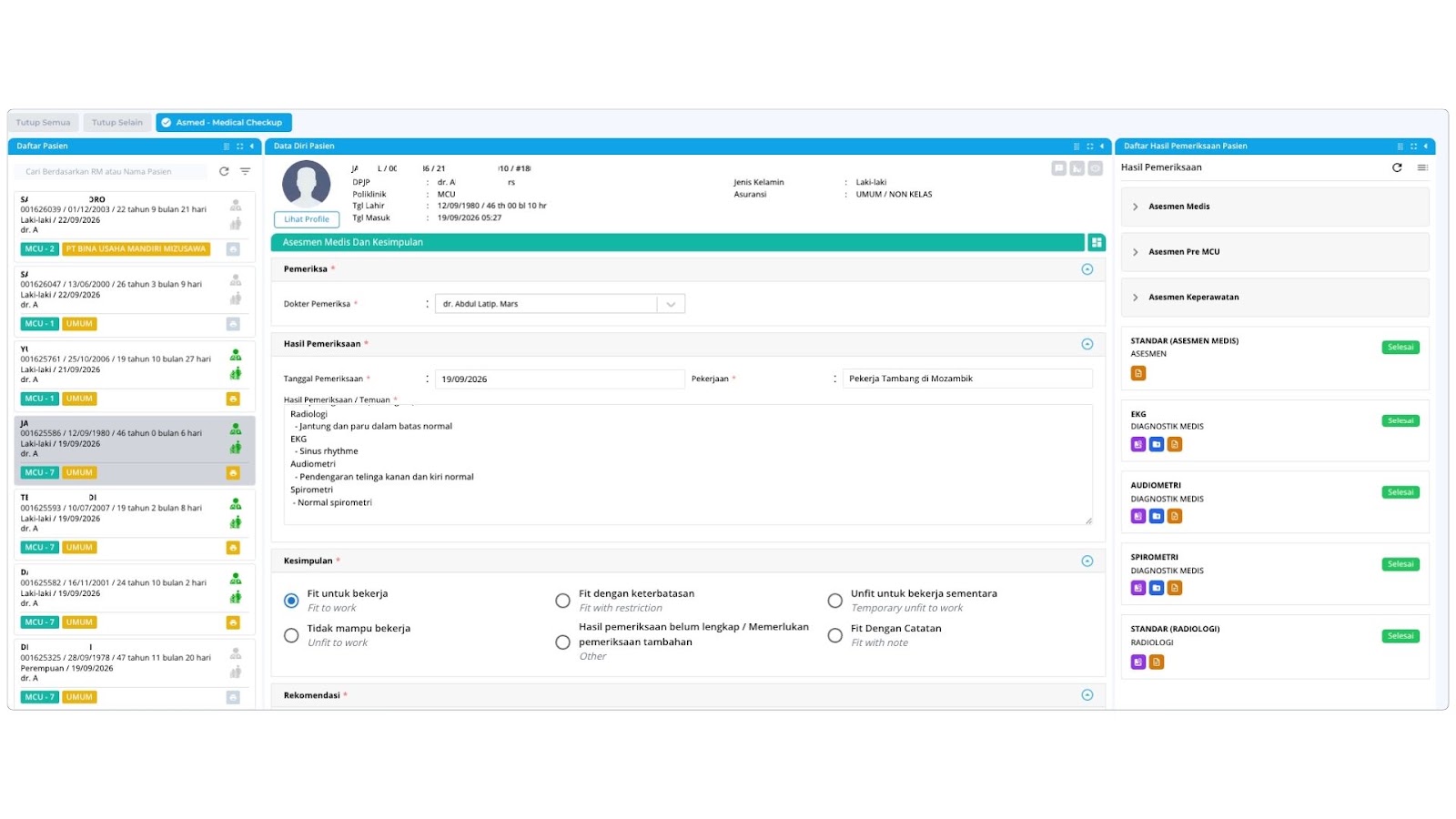Collapse the Rekomendasi section

click(1087, 695)
